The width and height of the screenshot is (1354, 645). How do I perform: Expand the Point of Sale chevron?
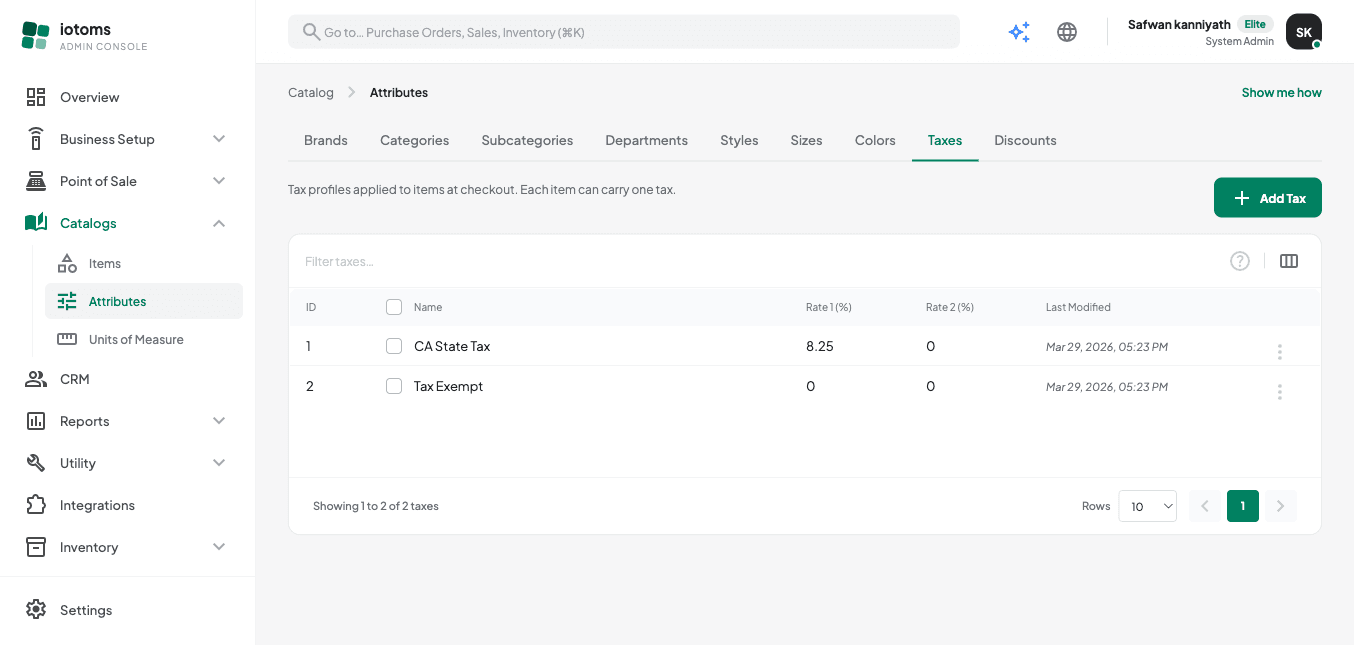pyautogui.click(x=219, y=181)
